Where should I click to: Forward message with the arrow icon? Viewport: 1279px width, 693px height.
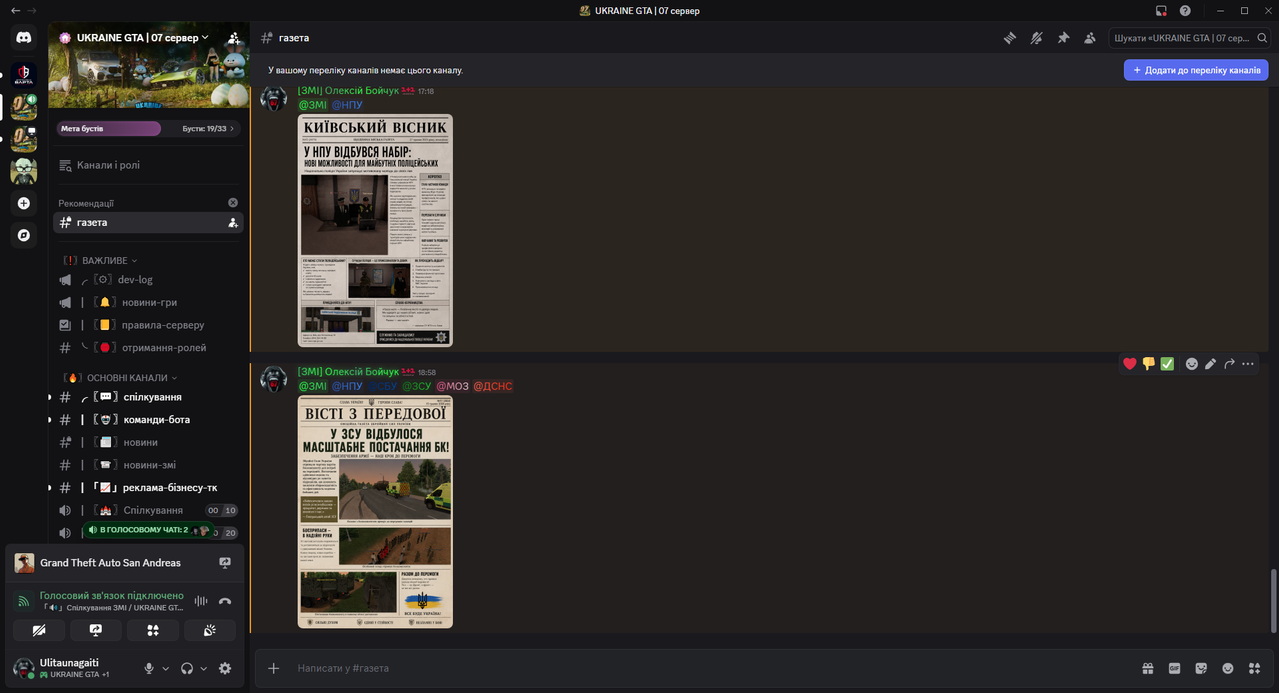[1229, 364]
